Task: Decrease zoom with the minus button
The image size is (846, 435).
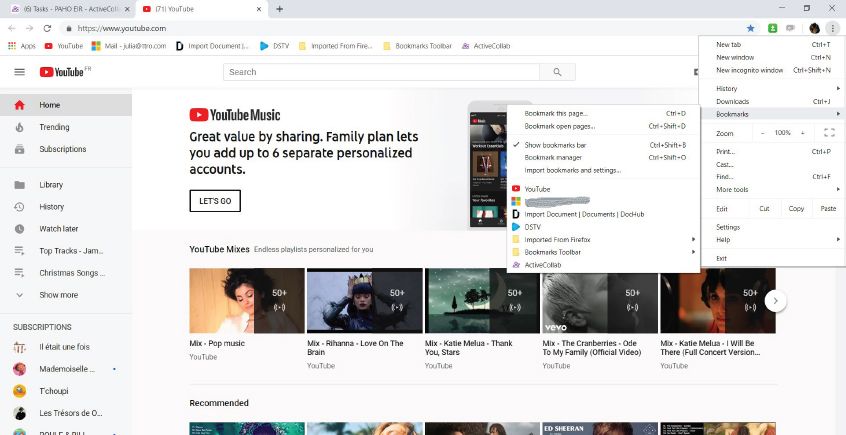Action: pyautogui.click(x=762, y=133)
